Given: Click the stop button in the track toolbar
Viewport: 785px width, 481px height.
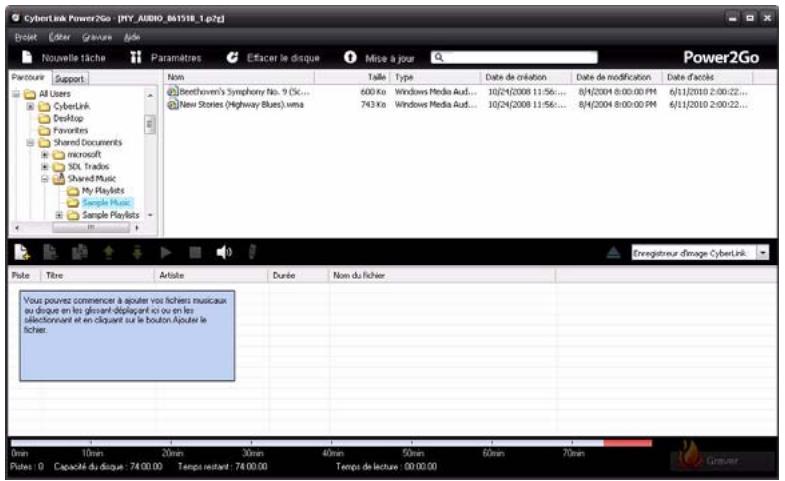Looking at the screenshot, I should tap(195, 252).
